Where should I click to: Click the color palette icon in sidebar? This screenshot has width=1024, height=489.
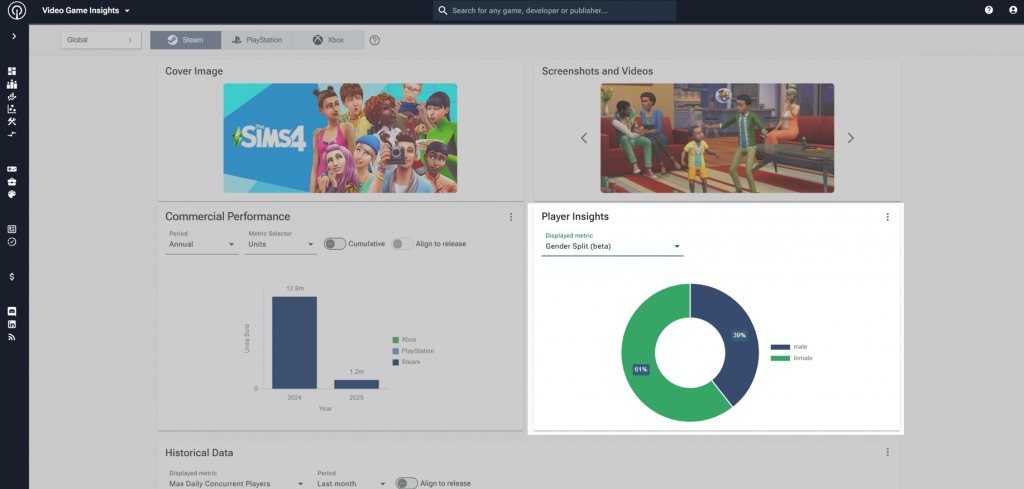(13, 195)
